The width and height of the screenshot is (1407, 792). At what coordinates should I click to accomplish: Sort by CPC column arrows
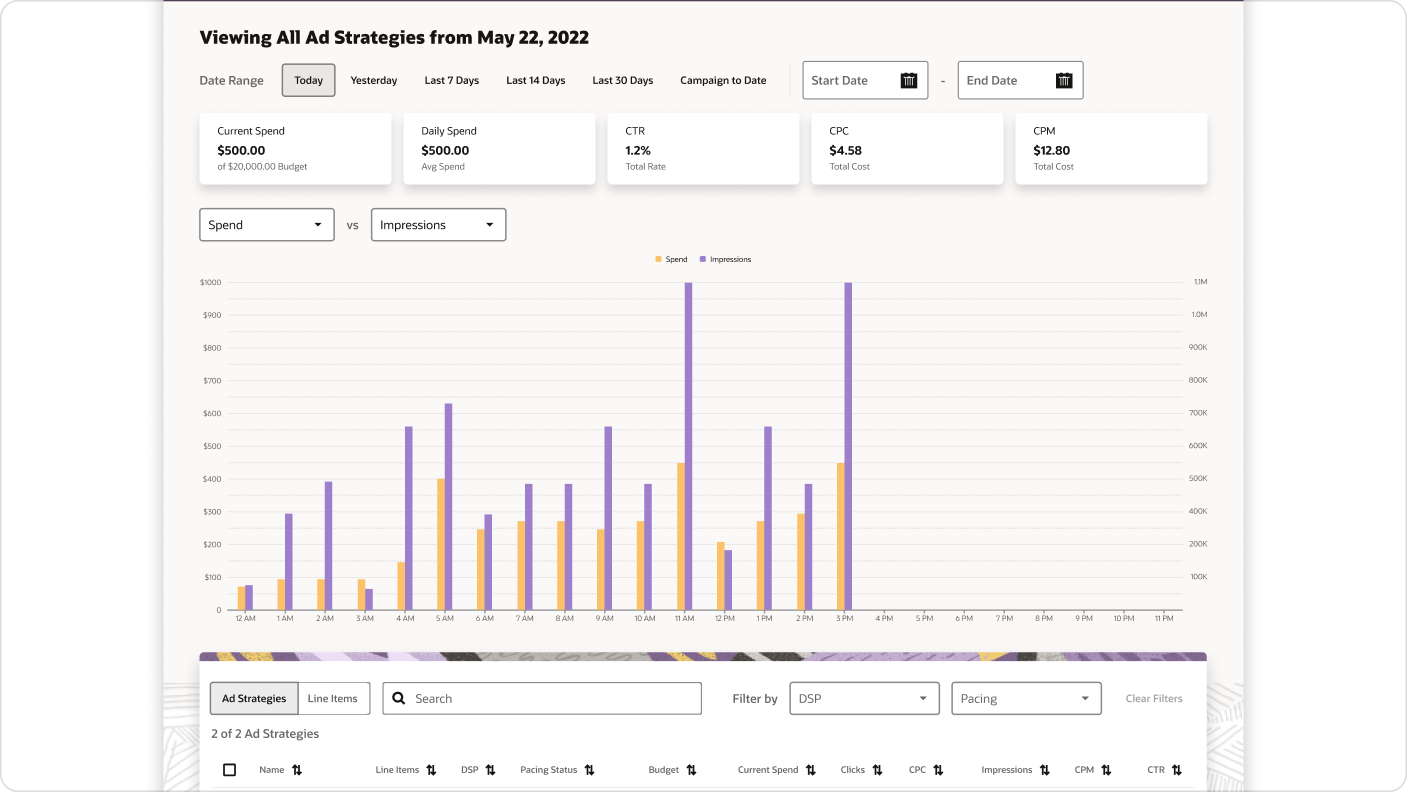coord(938,770)
